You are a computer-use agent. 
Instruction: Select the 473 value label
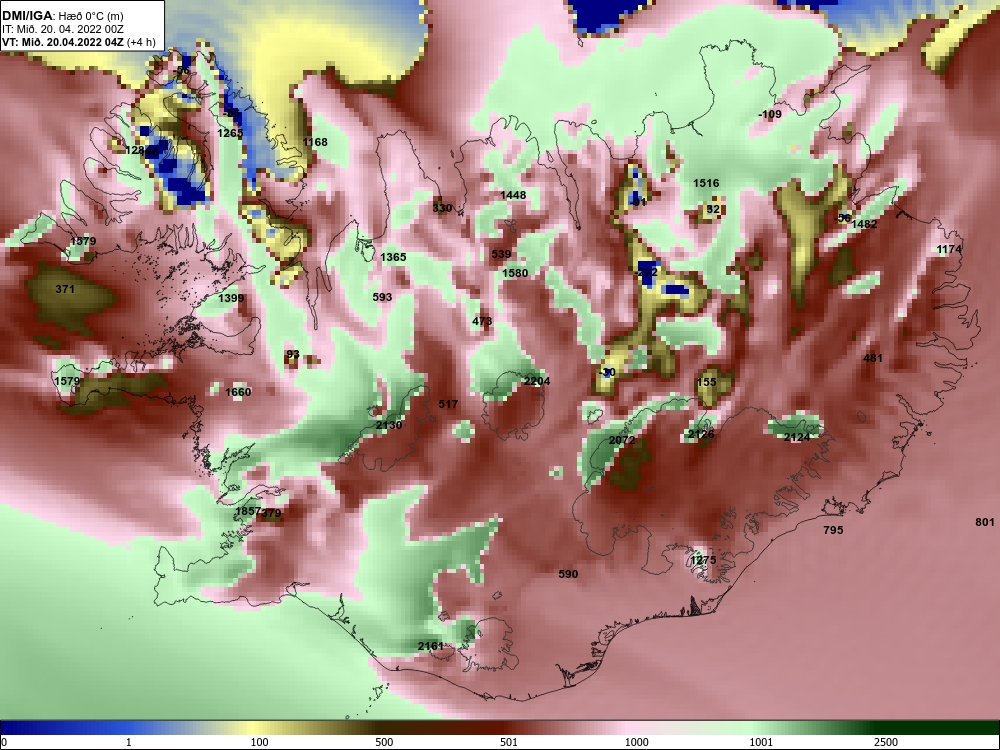point(482,321)
